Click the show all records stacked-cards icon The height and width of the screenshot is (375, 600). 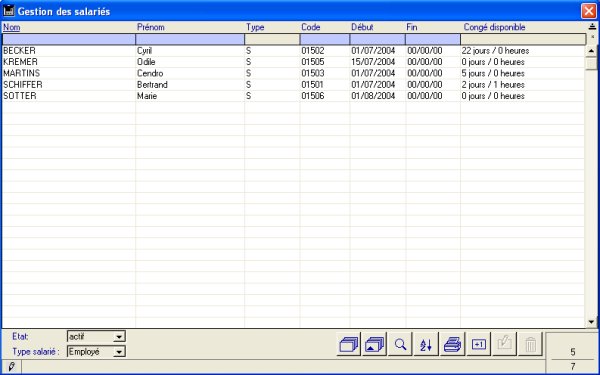pos(349,344)
